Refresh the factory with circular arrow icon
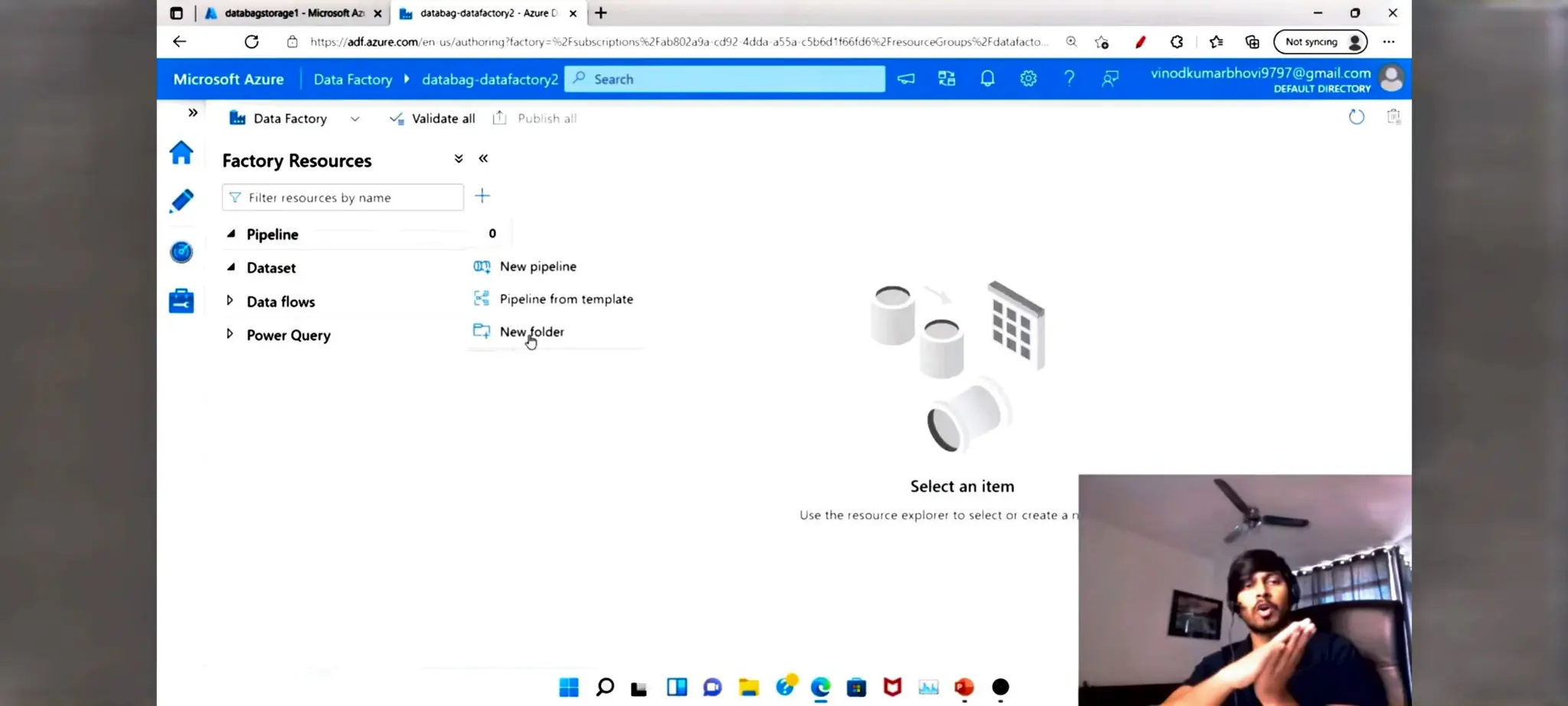This screenshot has width=1568, height=706. [1356, 117]
